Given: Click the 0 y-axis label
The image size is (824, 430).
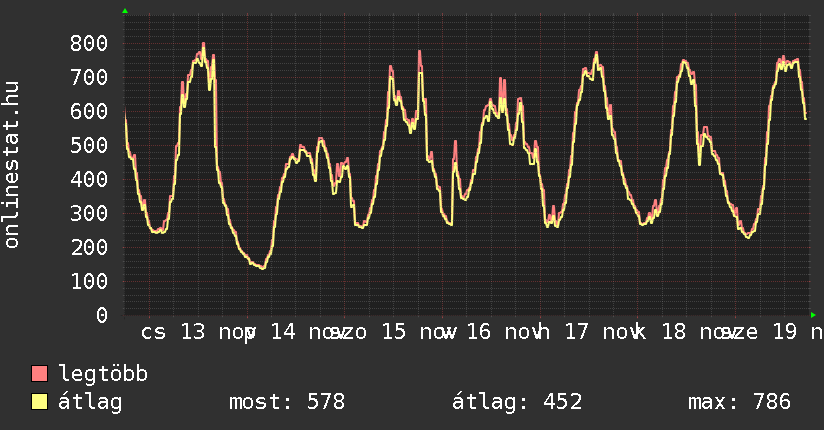Looking at the screenshot, I should (x=102, y=315).
